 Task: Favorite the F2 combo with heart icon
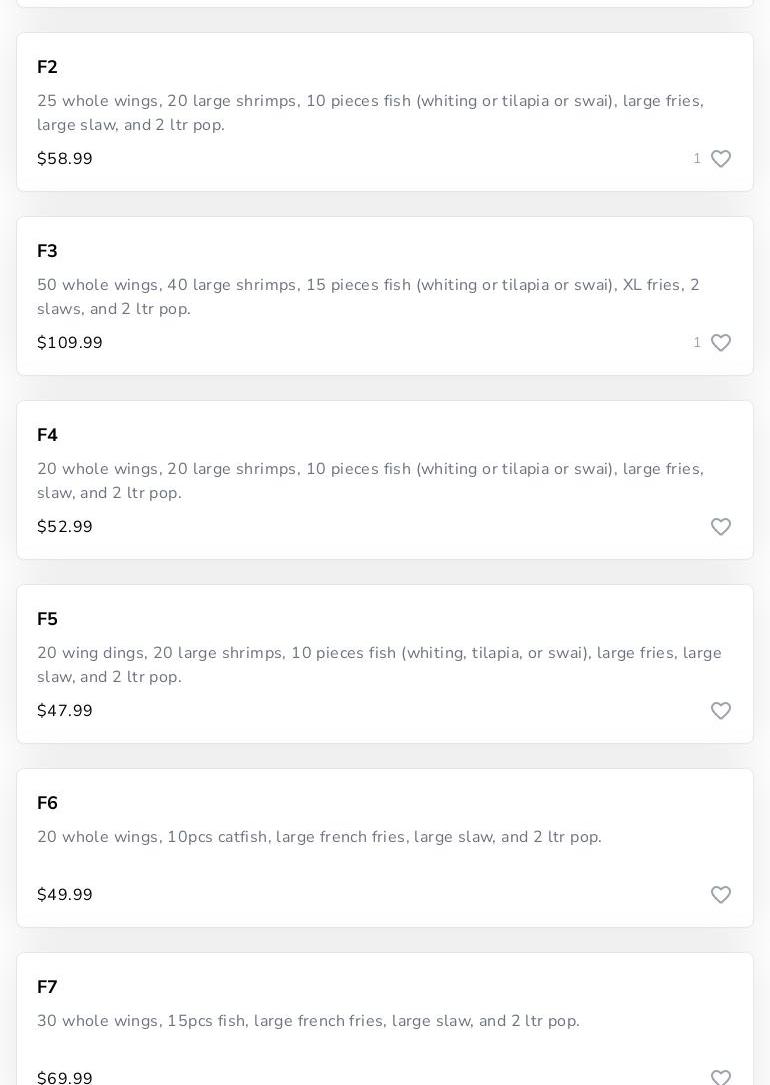pos(721,159)
